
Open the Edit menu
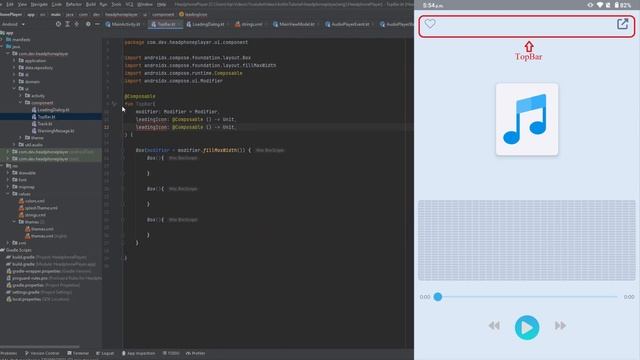[10, 4]
